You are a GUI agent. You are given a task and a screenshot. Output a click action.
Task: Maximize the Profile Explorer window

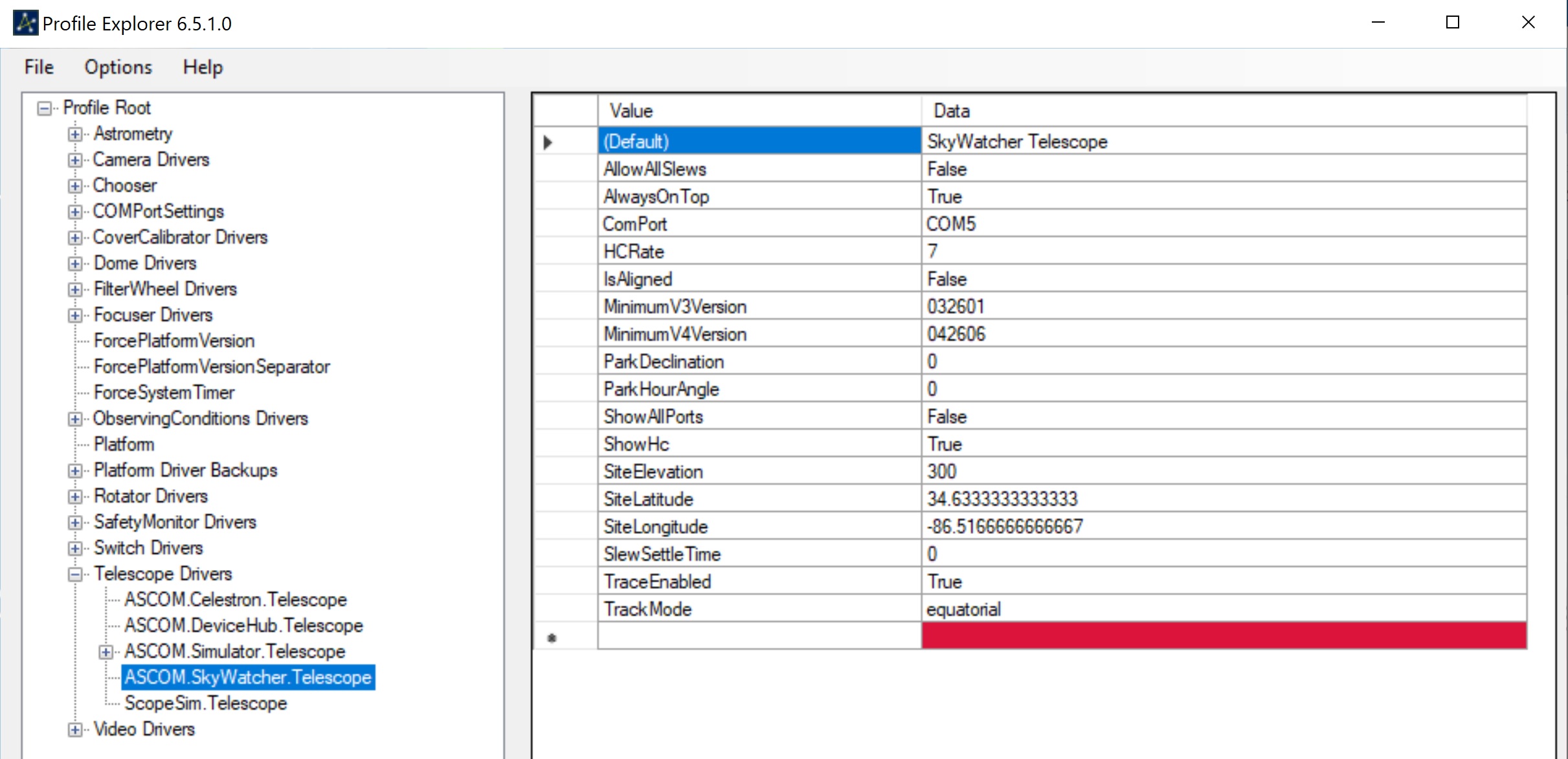[1453, 23]
